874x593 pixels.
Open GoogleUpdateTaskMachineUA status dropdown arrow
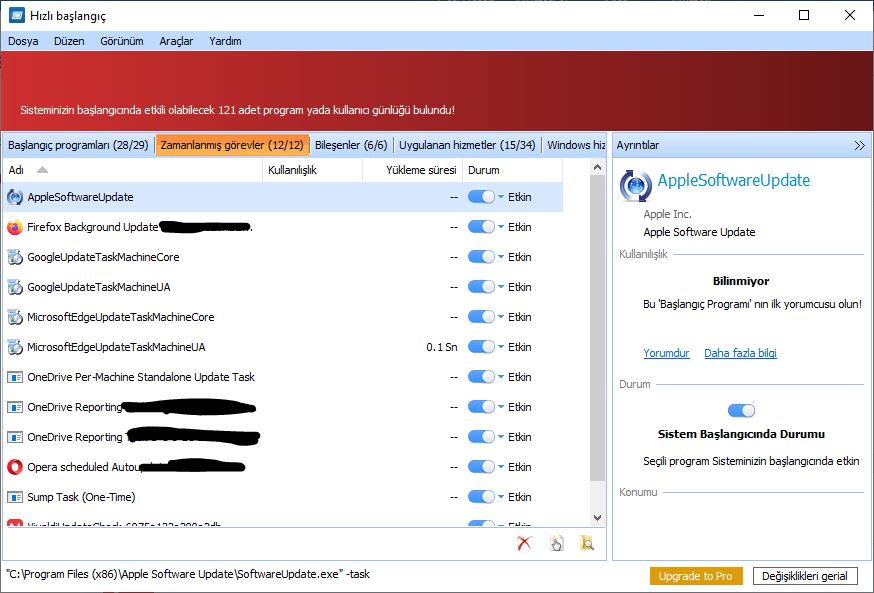501,287
